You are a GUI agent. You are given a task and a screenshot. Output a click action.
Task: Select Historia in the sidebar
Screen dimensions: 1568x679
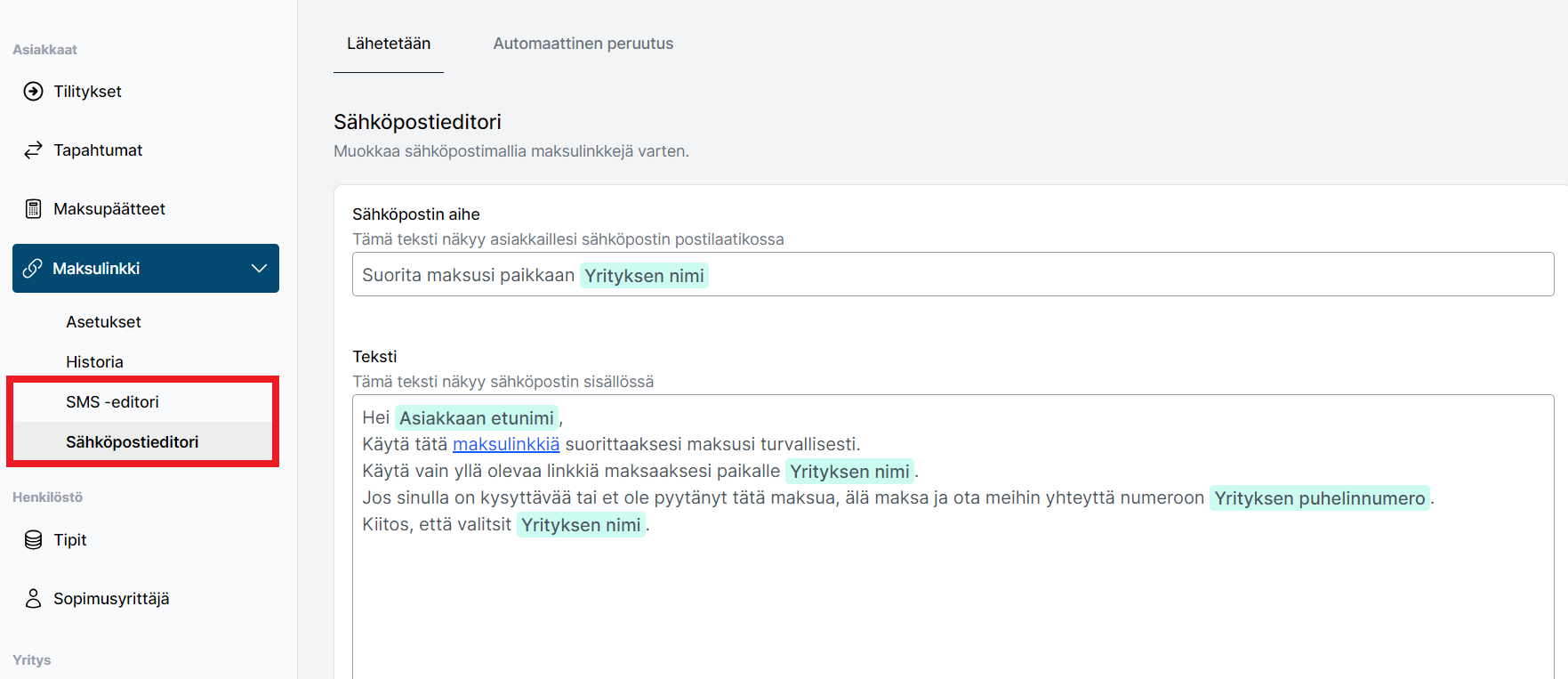[94, 362]
